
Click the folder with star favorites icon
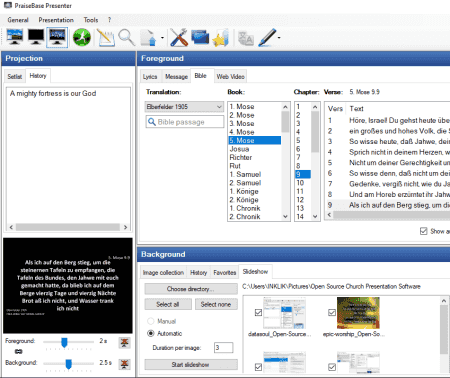221,37
